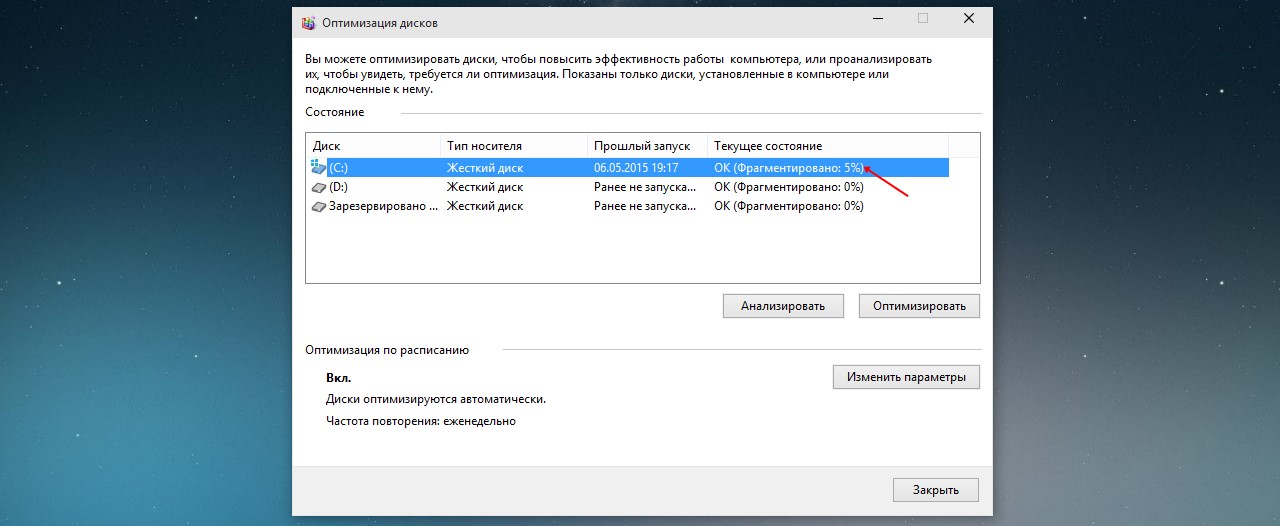Sort the list by the Диск column header
This screenshot has height=526, width=1280.
click(x=373, y=146)
